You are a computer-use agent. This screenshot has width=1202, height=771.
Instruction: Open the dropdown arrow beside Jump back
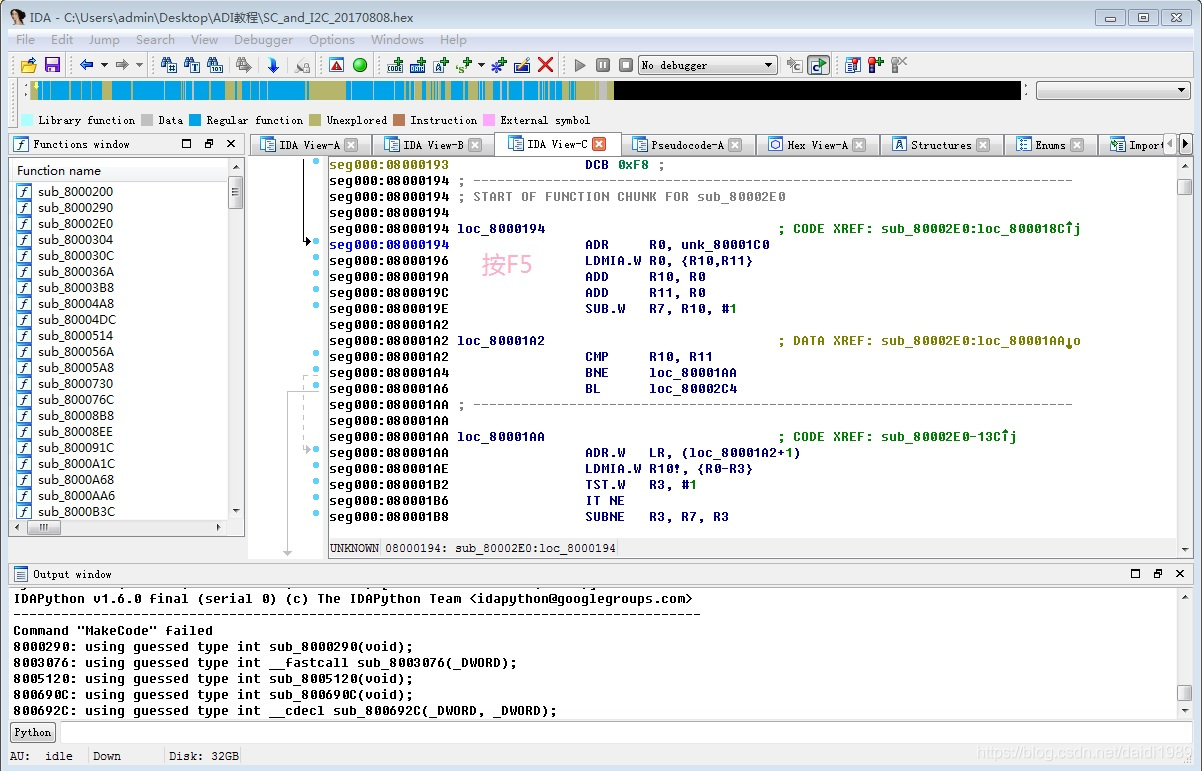(x=104, y=65)
